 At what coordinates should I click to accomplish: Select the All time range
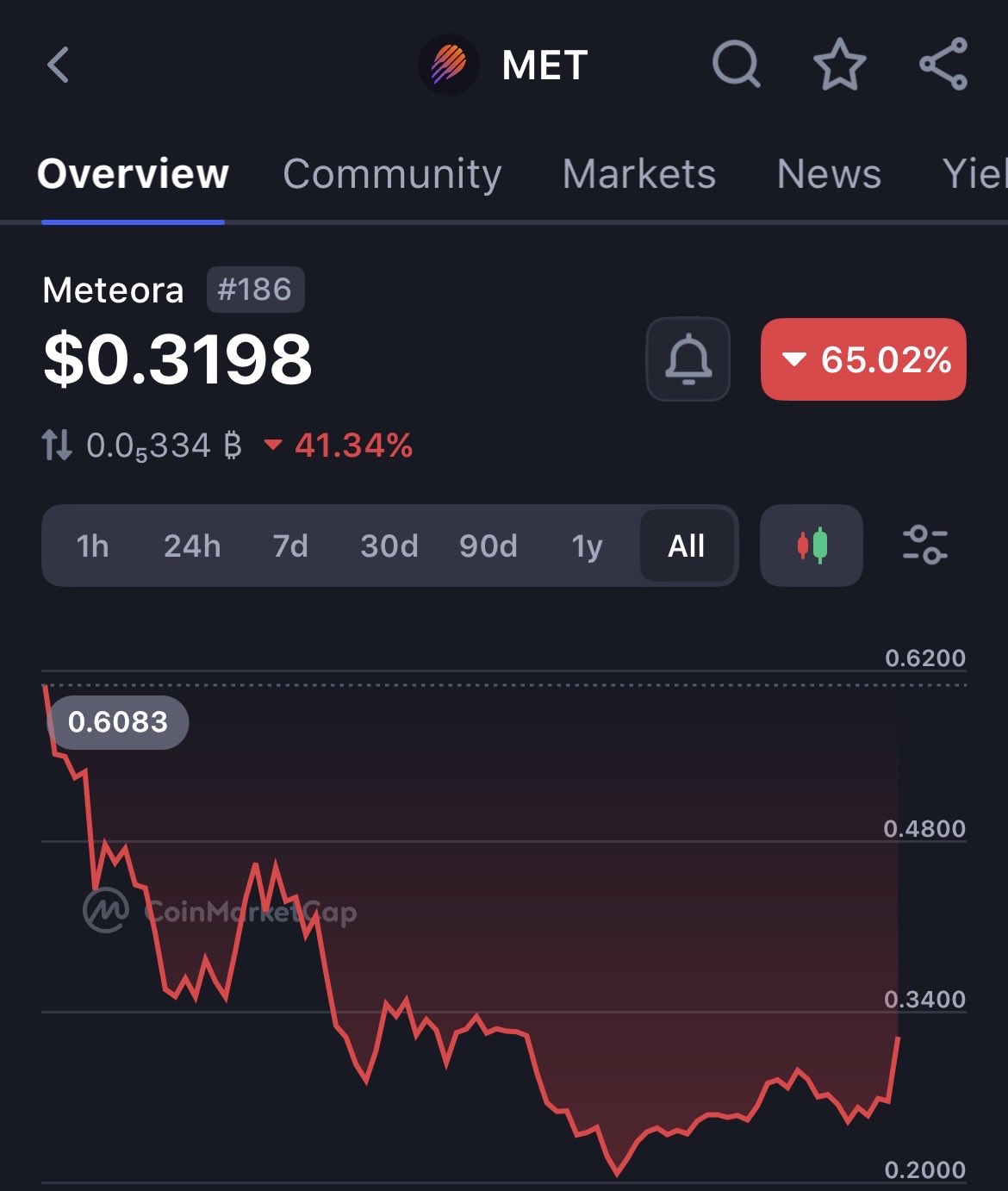[x=687, y=546]
